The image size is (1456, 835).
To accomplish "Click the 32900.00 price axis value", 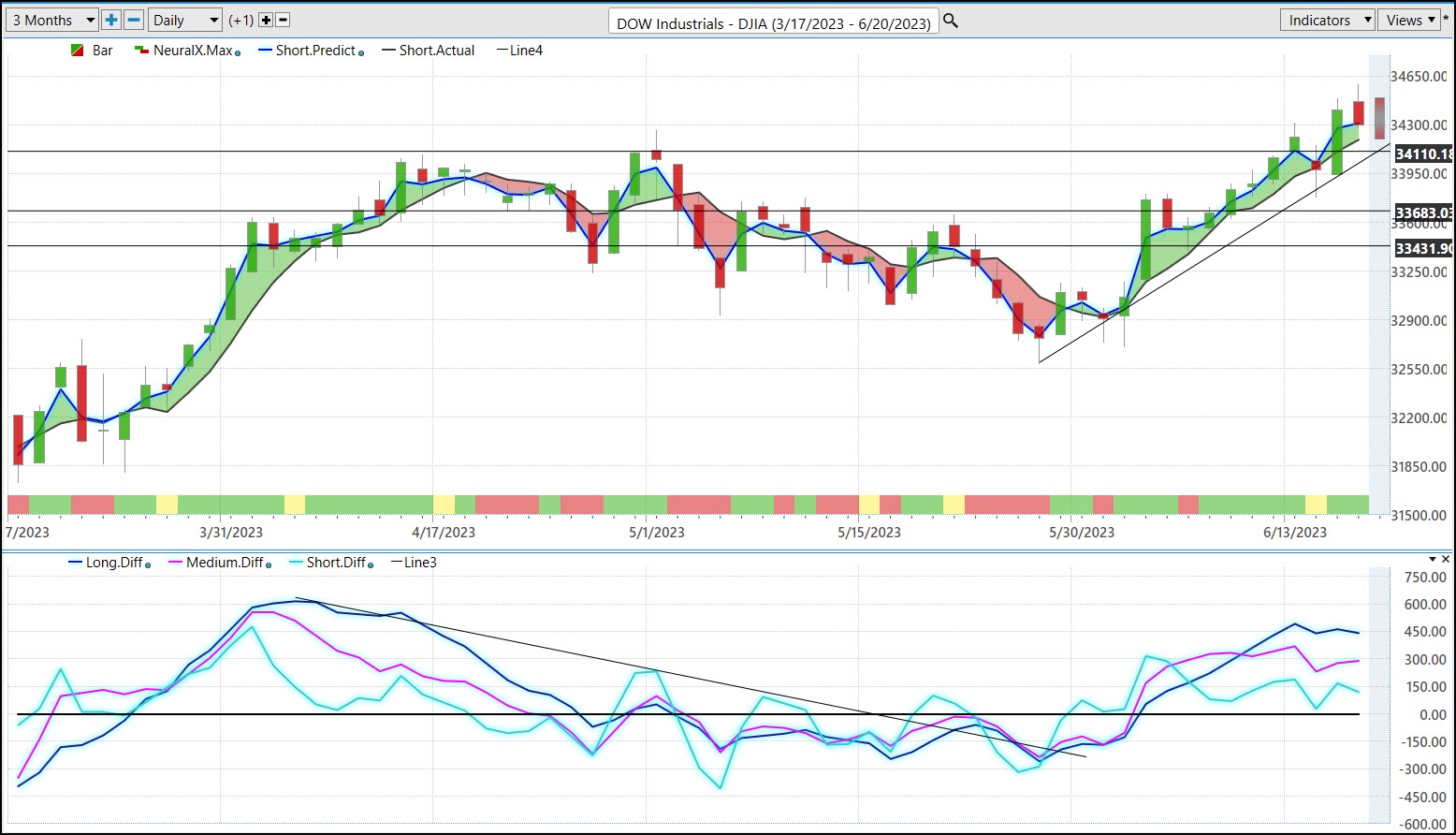I will click(1419, 320).
